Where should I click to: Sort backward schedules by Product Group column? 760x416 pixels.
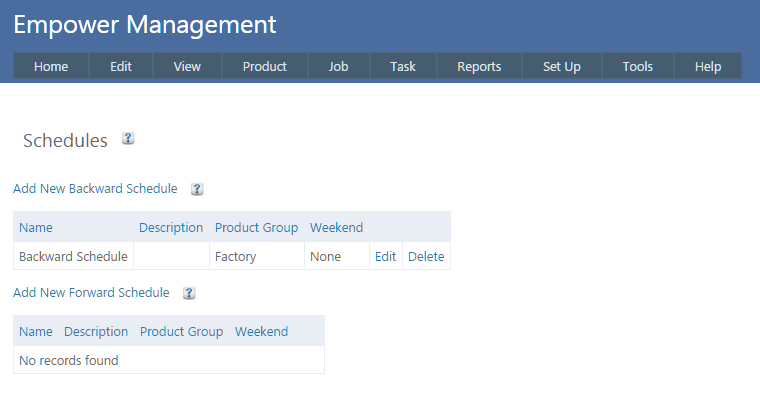256,227
